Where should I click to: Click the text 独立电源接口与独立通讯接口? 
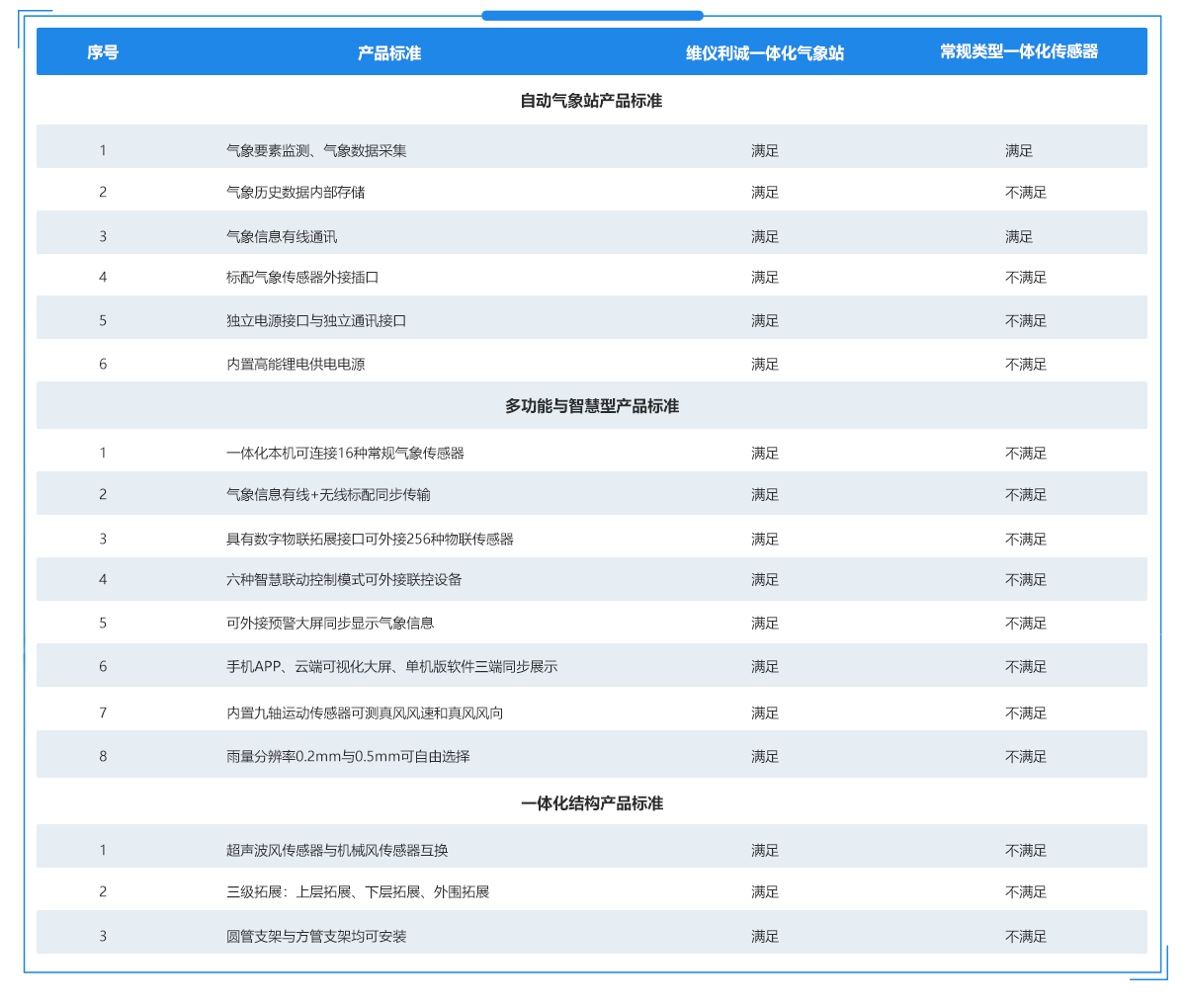coord(316,320)
